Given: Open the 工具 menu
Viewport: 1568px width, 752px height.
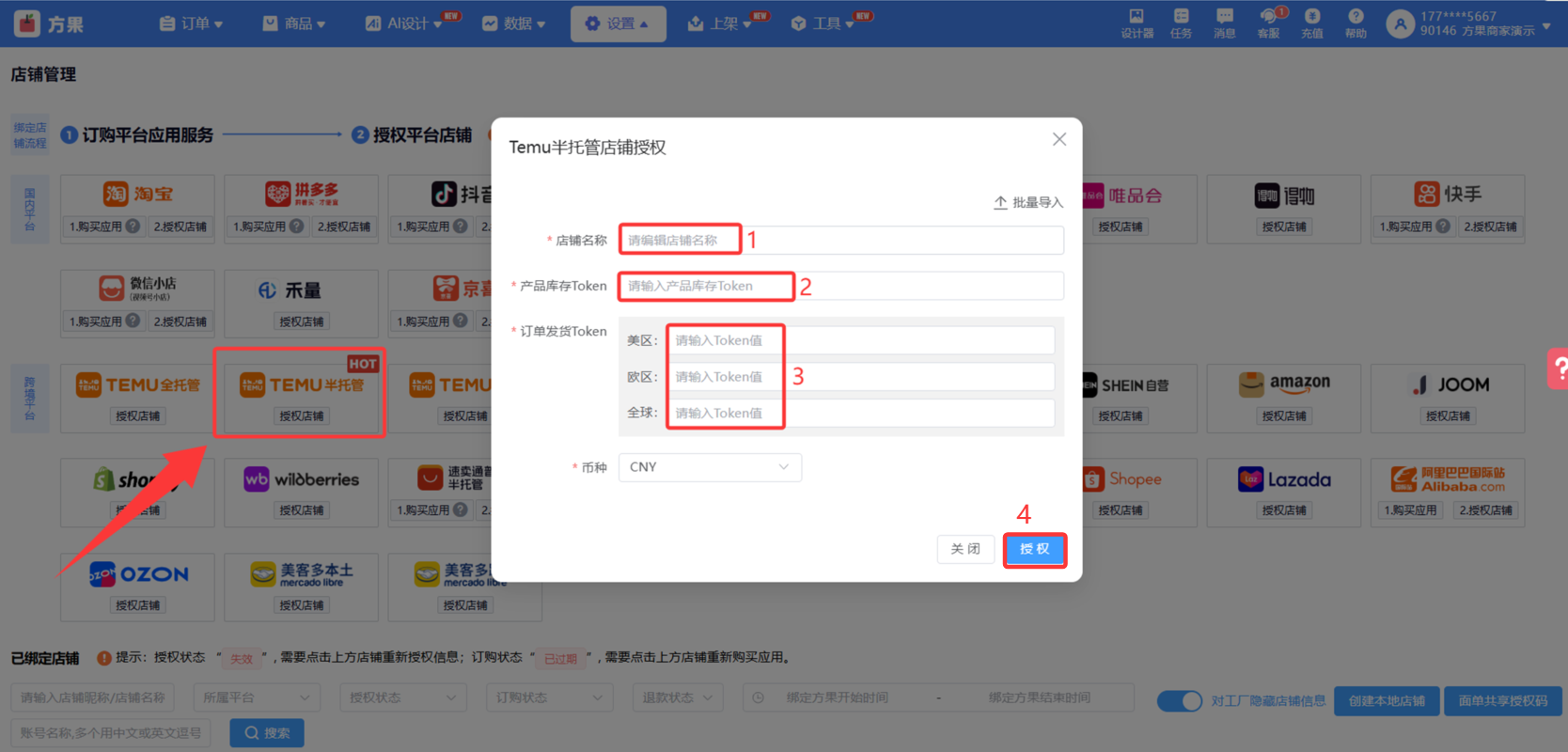Looking at the screenshot, I should (x=823, y=23).
